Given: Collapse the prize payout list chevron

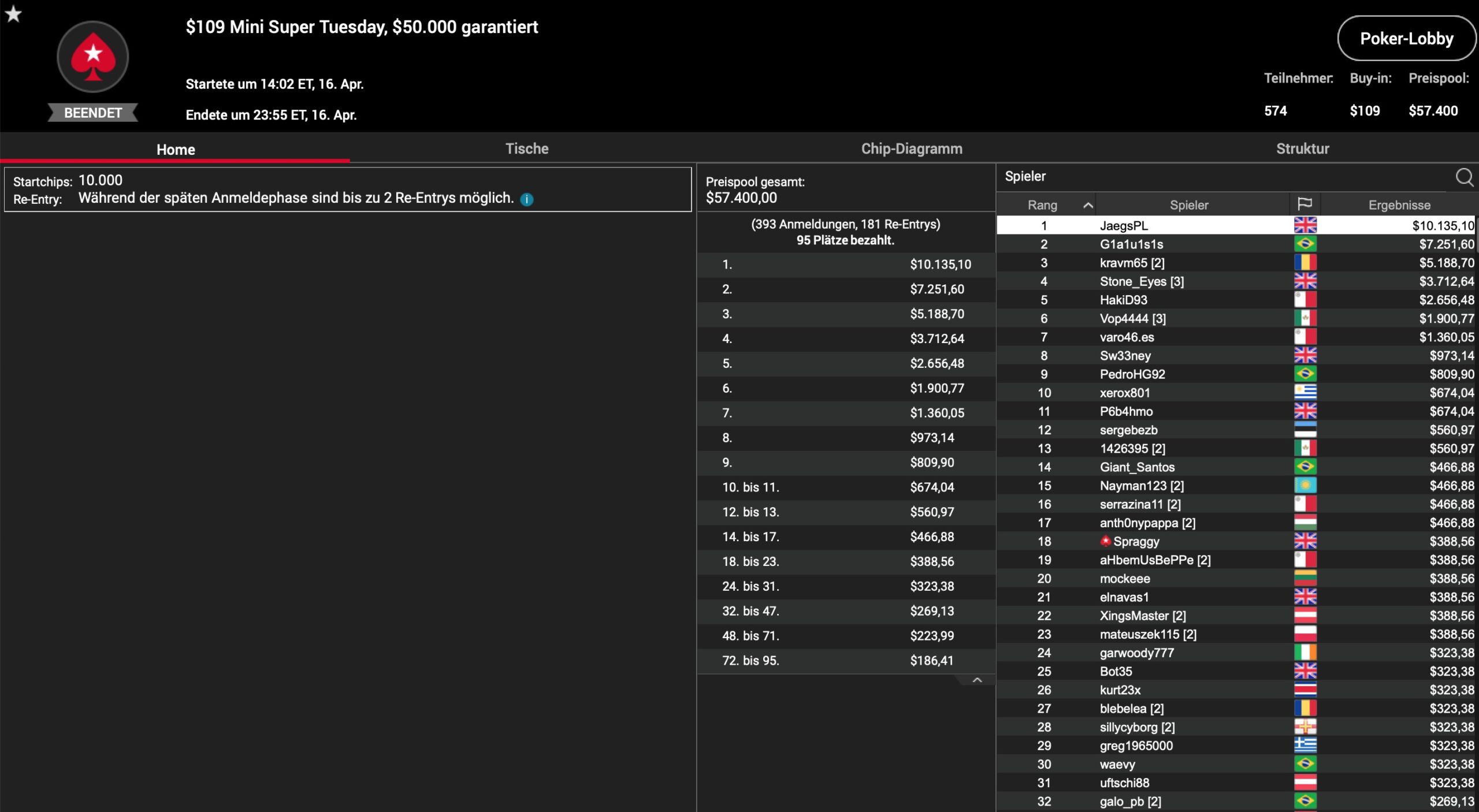Looking at the screenshot, I should [977, 680].
